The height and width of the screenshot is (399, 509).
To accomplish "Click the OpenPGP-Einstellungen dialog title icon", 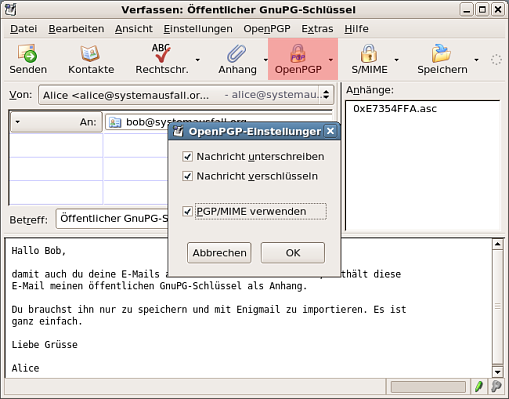I will tap(178, 131).
